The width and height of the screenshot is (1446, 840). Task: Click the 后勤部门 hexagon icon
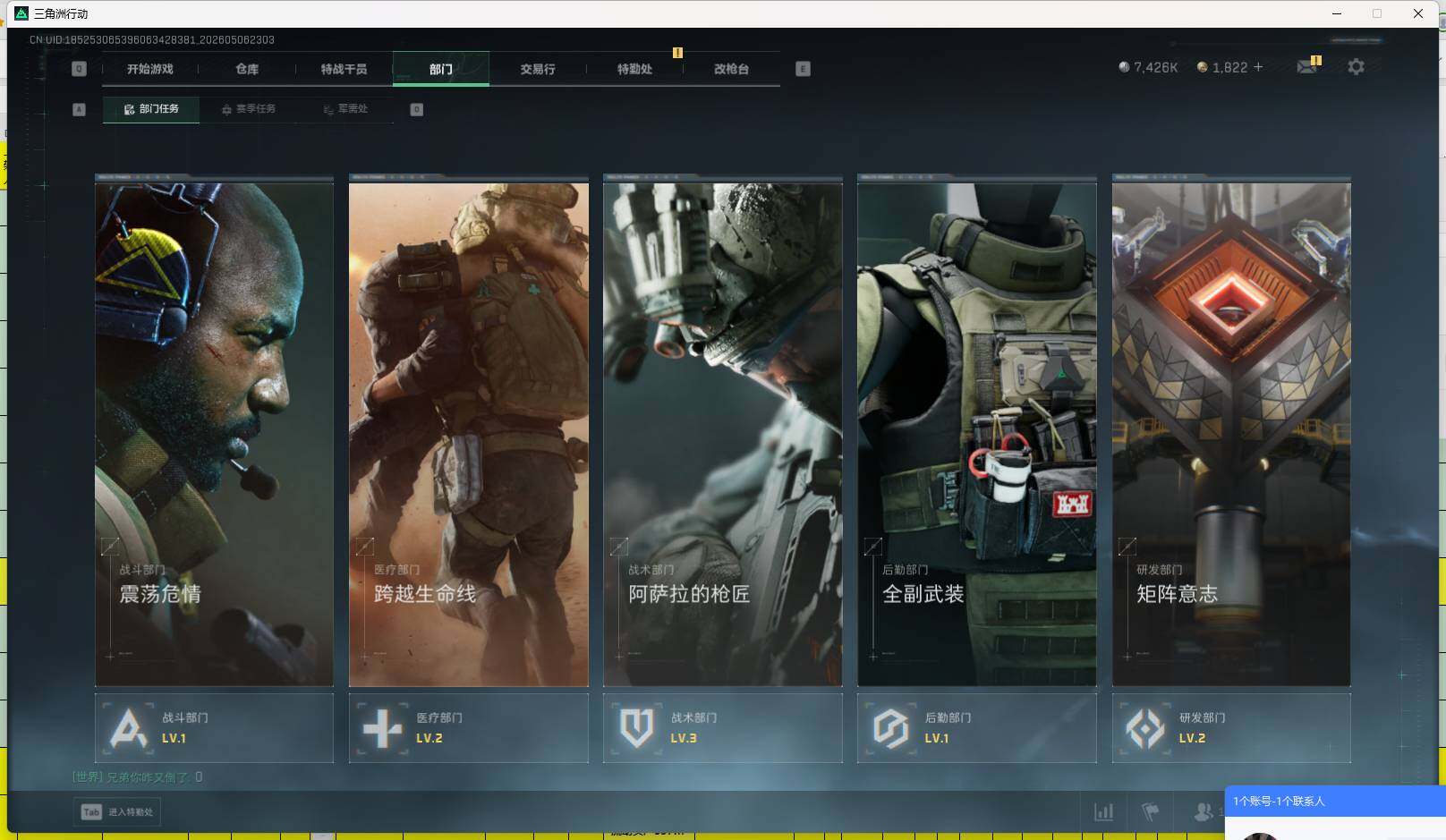890,728
